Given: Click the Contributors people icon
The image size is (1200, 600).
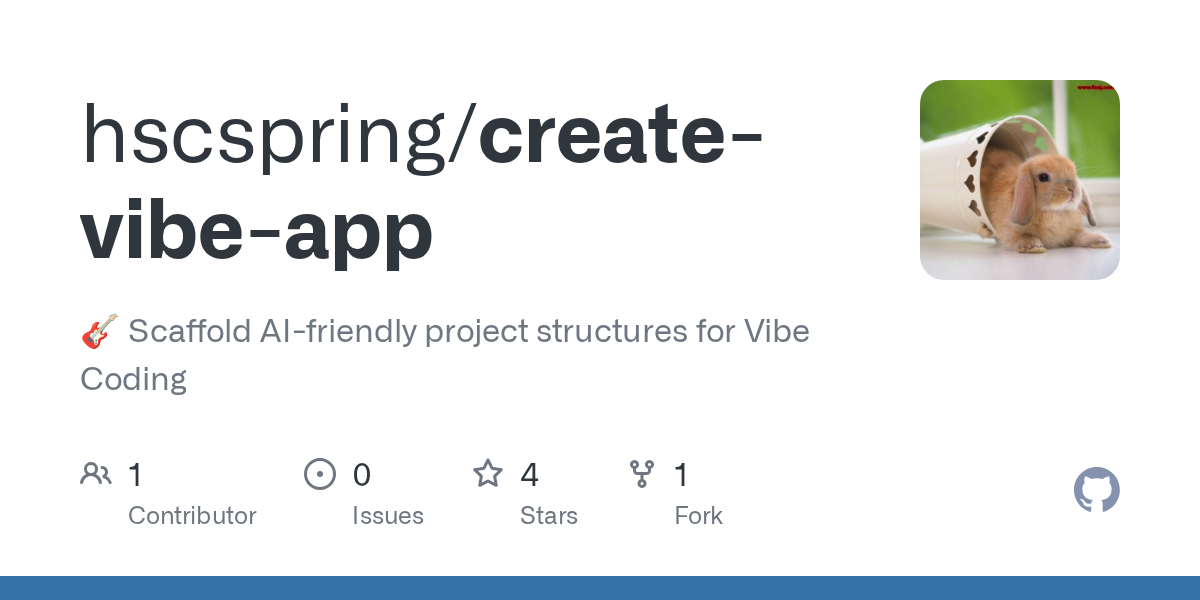Looking at the screenshot, I should (96, 473).
